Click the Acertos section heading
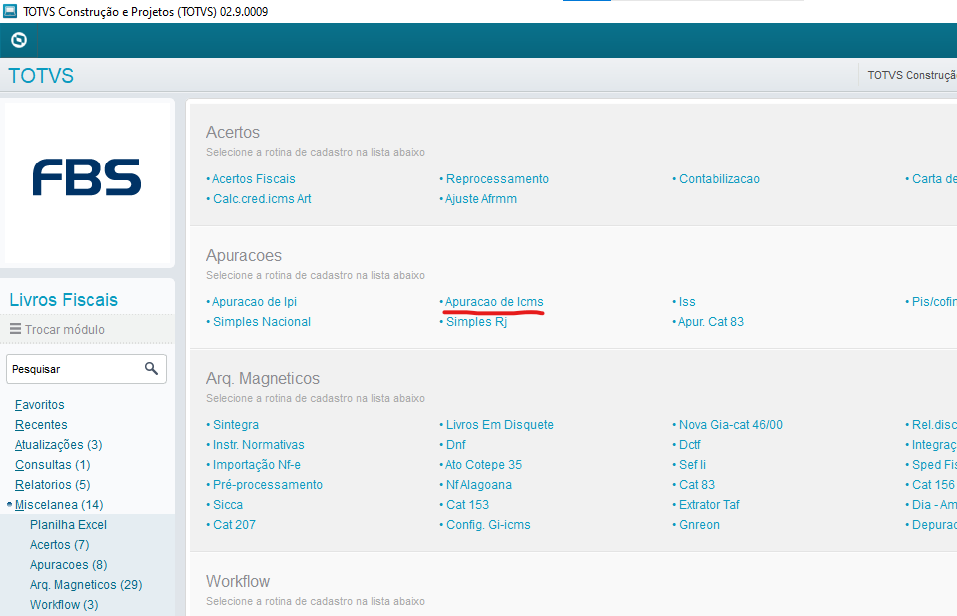 (233, 132)
